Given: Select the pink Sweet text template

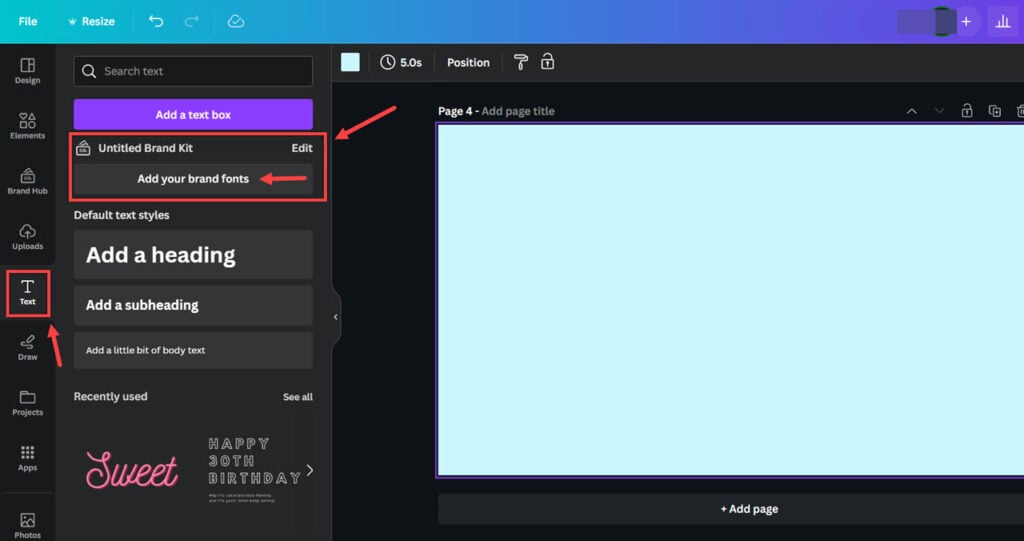Looking at the screenshot, I should click(x=132, y=470).
